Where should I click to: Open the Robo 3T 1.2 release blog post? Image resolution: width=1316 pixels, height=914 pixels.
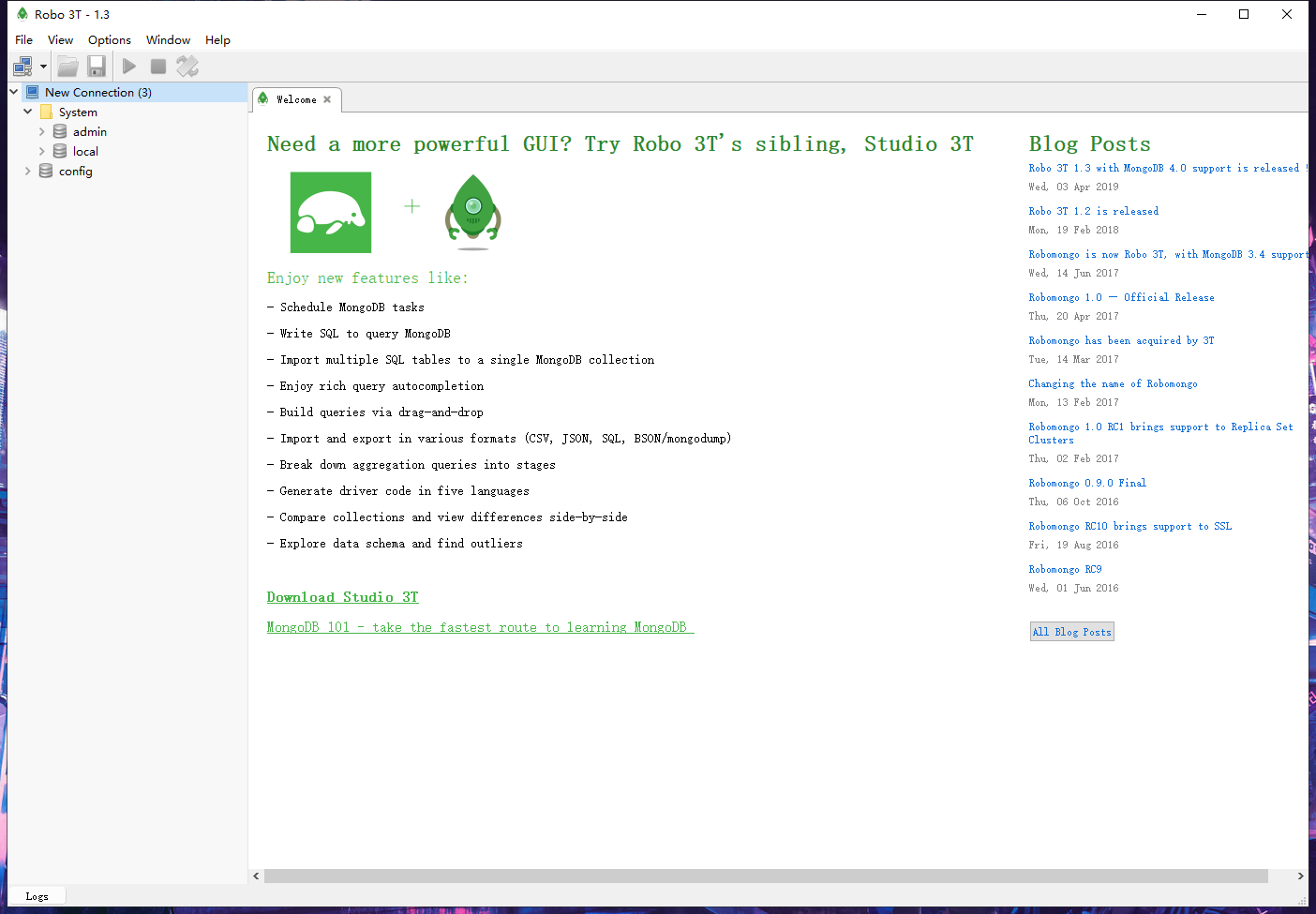1093,211
